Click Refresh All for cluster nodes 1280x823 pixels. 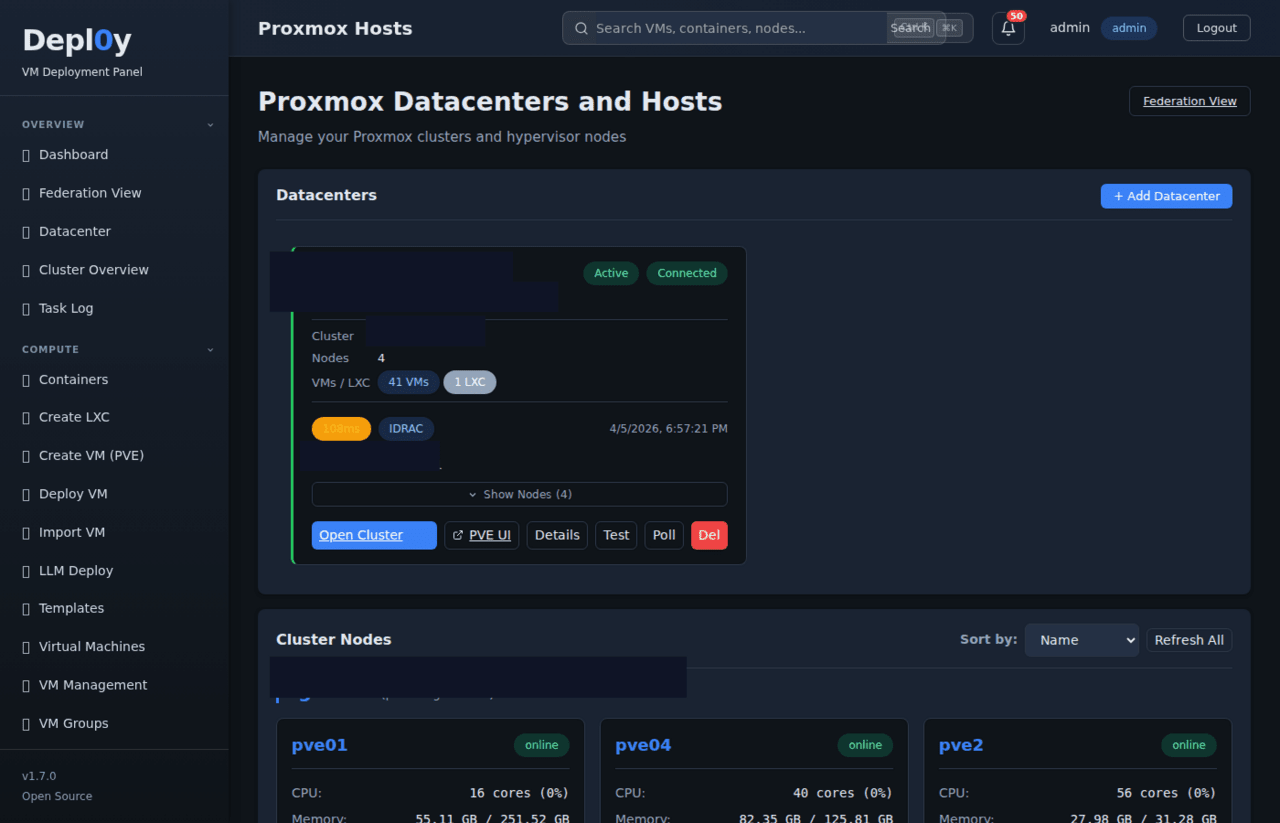click(1189, 640)
